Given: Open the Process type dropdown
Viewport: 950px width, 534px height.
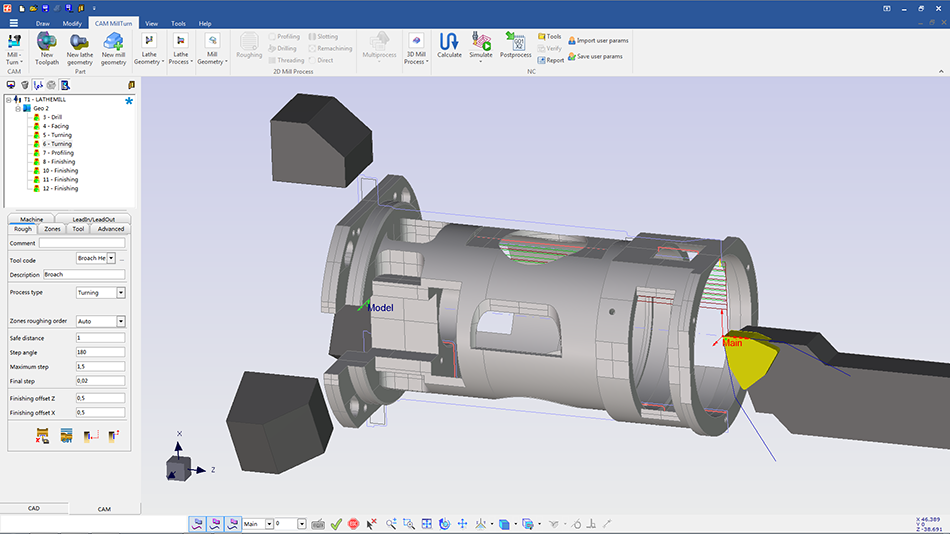Looking at the screenshot, I should point(121,293).
